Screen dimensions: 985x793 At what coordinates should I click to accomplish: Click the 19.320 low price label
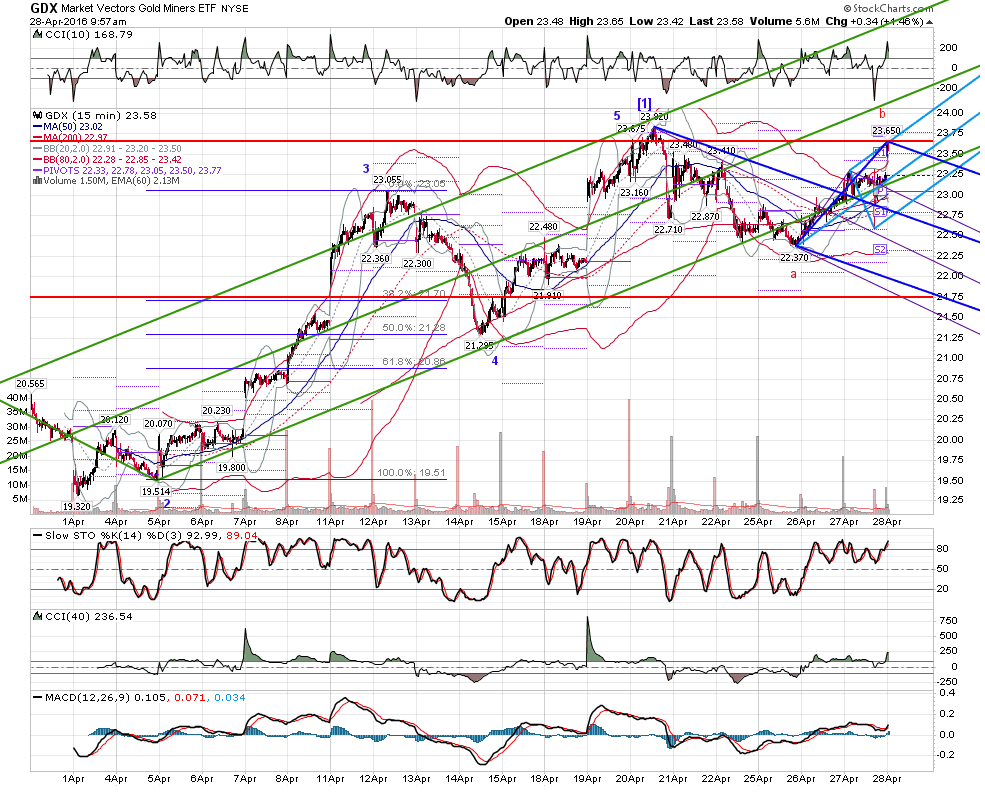pyautogui.click(x=76, y=506)
